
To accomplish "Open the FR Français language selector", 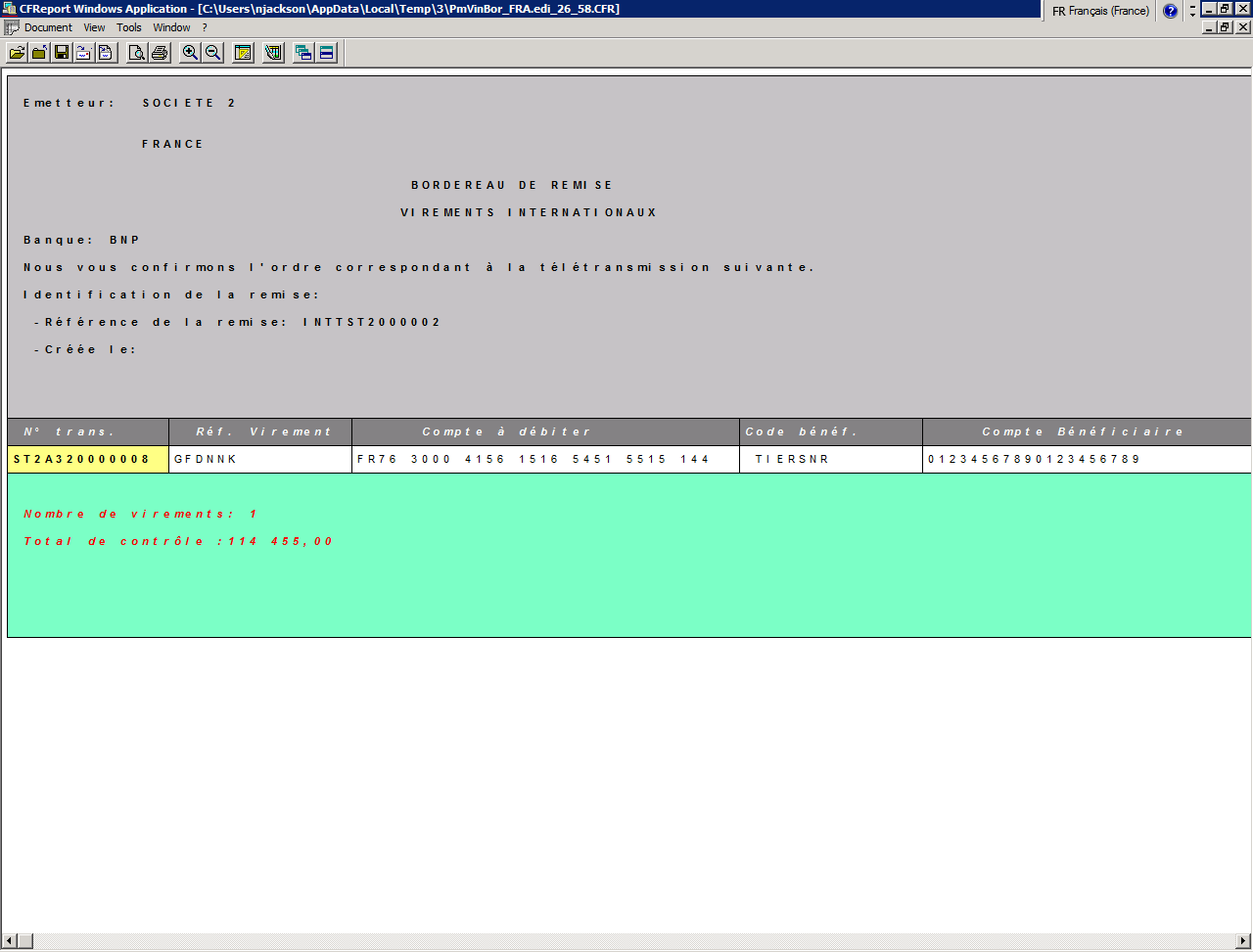I will (x=1100, y=11).
